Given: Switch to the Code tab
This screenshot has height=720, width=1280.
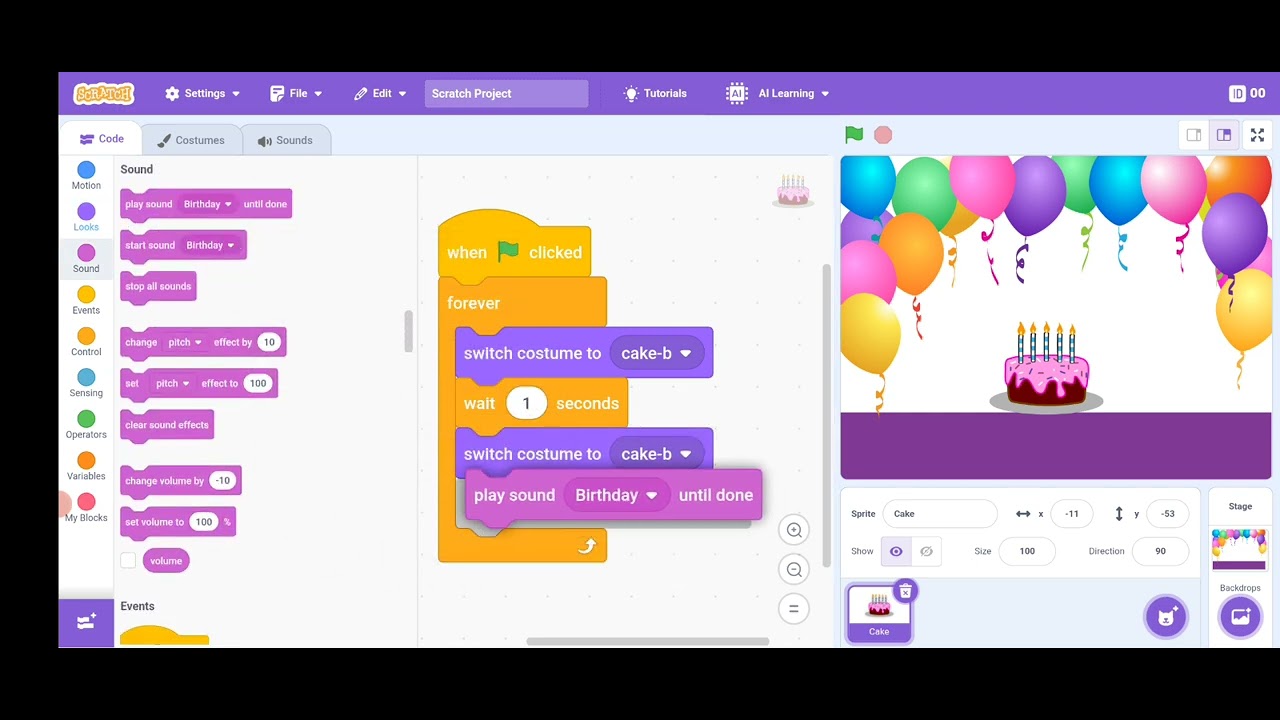Looking at the screenshot, I should pos(101,139).
